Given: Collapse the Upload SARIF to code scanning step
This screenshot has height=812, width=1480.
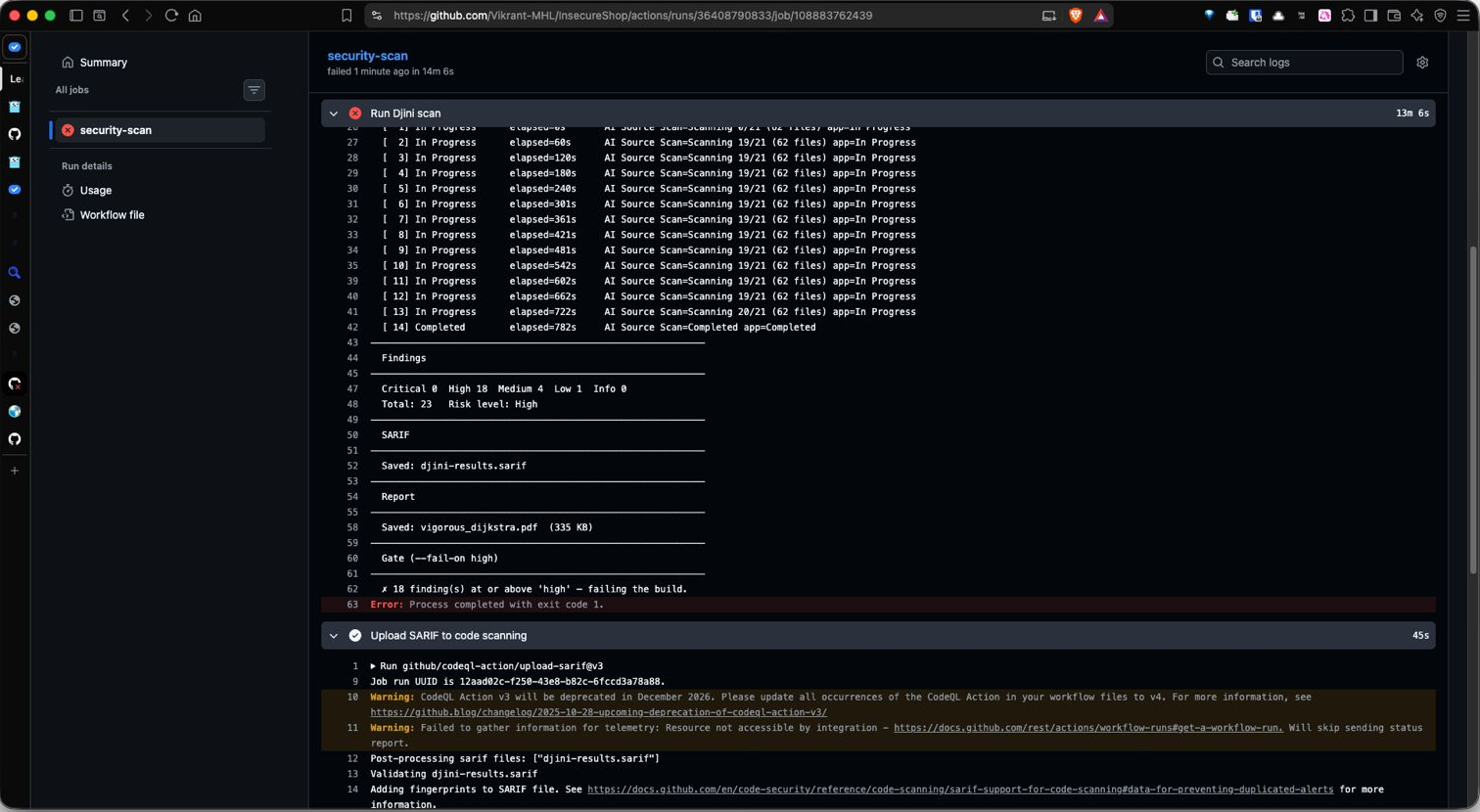Looking at the screenshot, I should 334,636.
